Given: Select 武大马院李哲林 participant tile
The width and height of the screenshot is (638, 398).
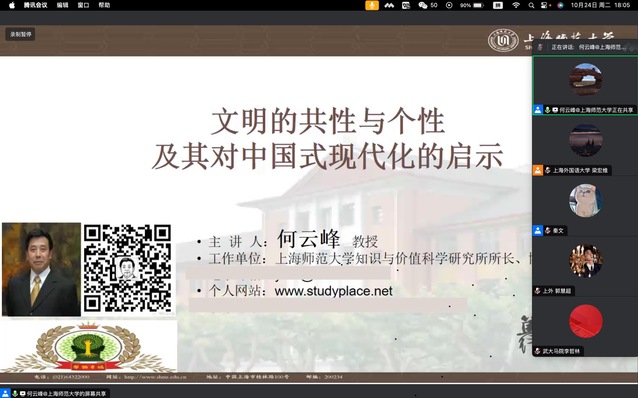Looking at the screenshot, I should coord(585,326).
